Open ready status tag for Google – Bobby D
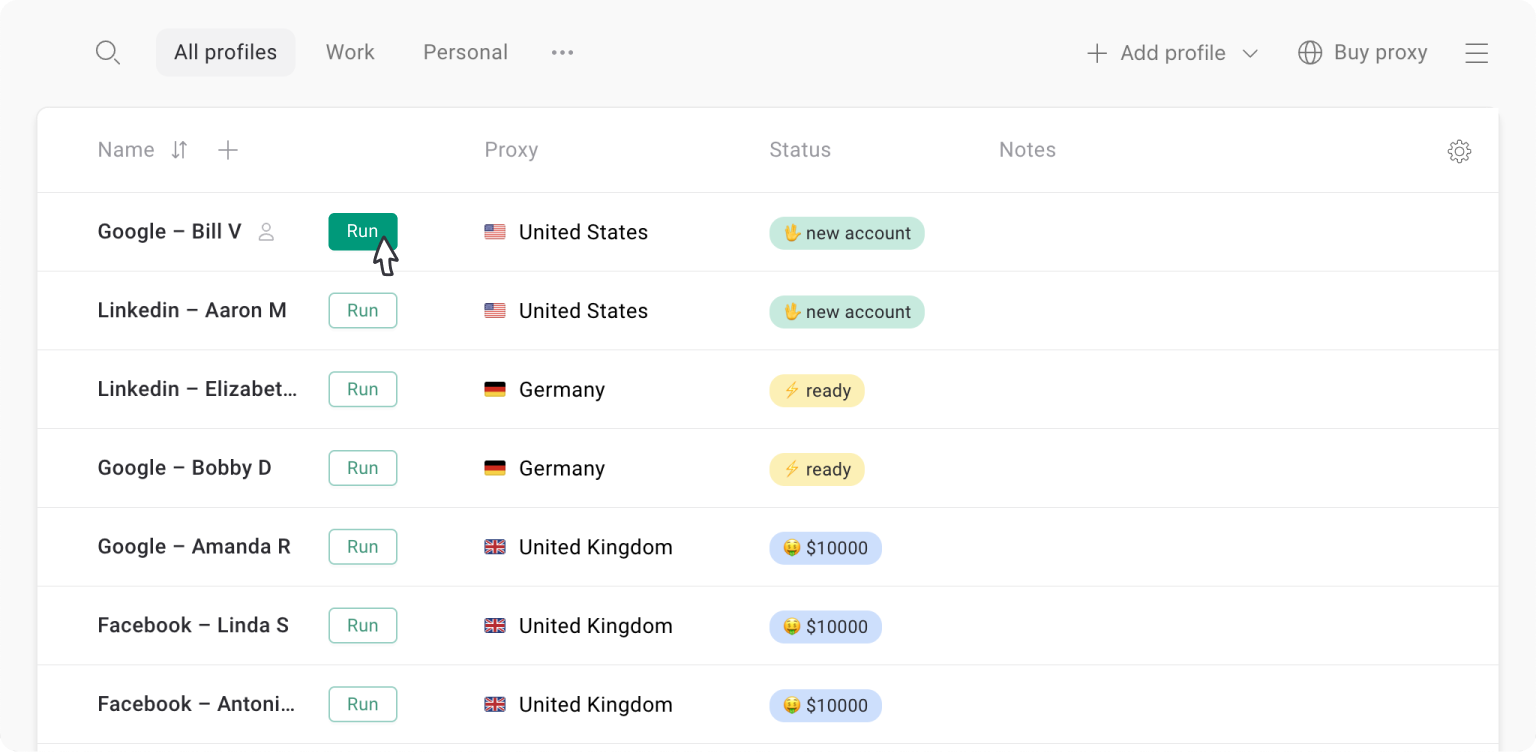1536x752 pixels. pos(817,469)
